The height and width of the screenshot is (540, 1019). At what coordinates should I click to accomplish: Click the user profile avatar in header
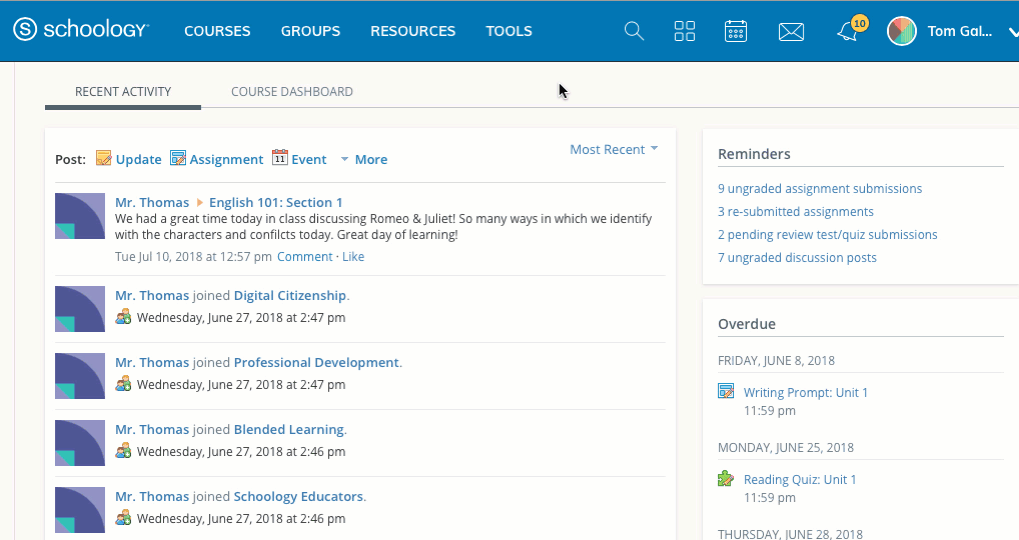coord(902,31)
